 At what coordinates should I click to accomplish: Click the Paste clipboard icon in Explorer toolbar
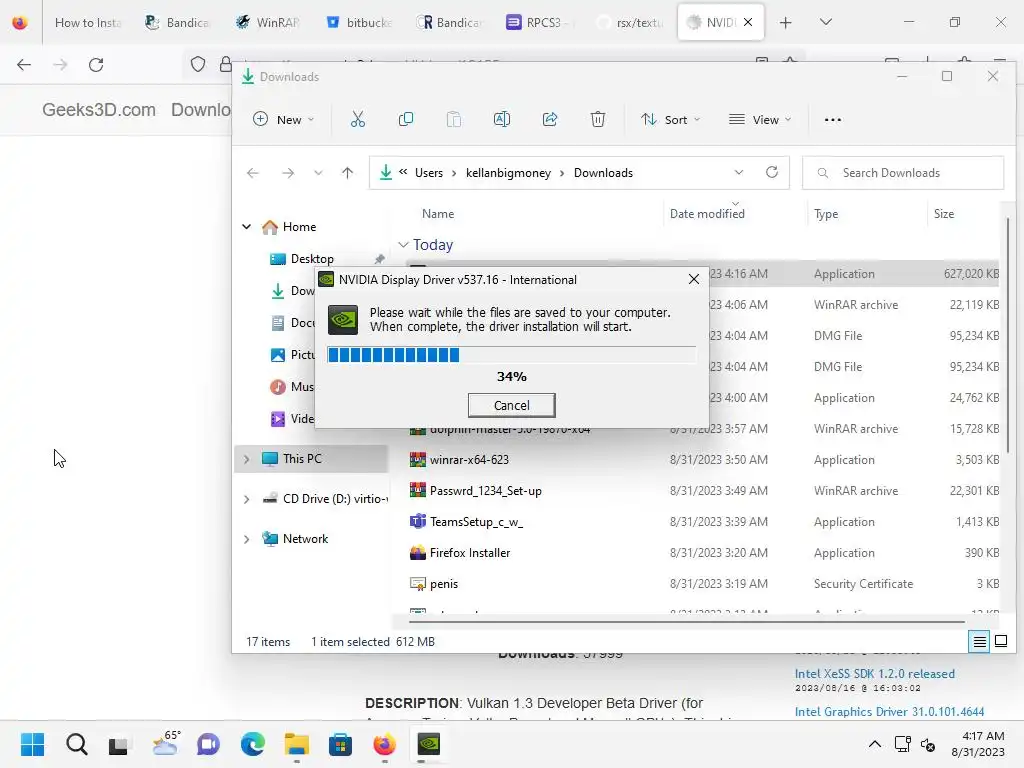tap(453, 120)
